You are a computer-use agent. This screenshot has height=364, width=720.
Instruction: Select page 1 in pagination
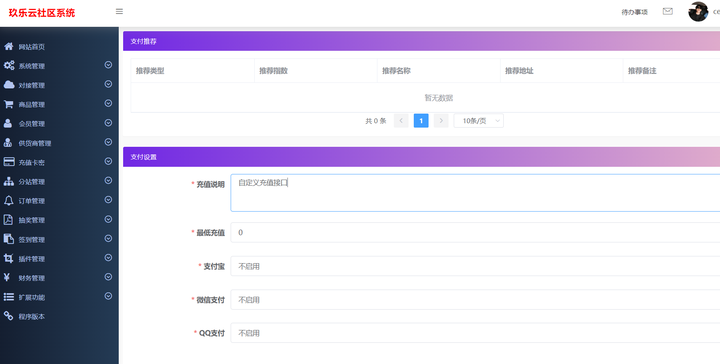point(421,121)
